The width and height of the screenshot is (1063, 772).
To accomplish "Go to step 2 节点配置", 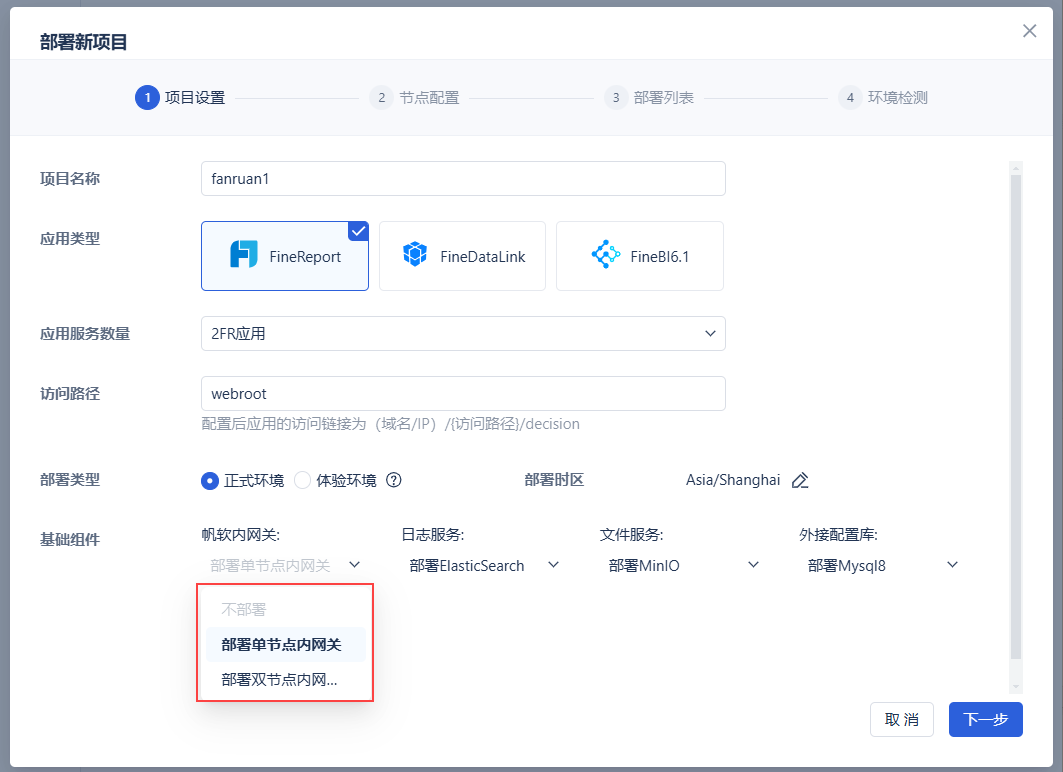I will point(415,98).
